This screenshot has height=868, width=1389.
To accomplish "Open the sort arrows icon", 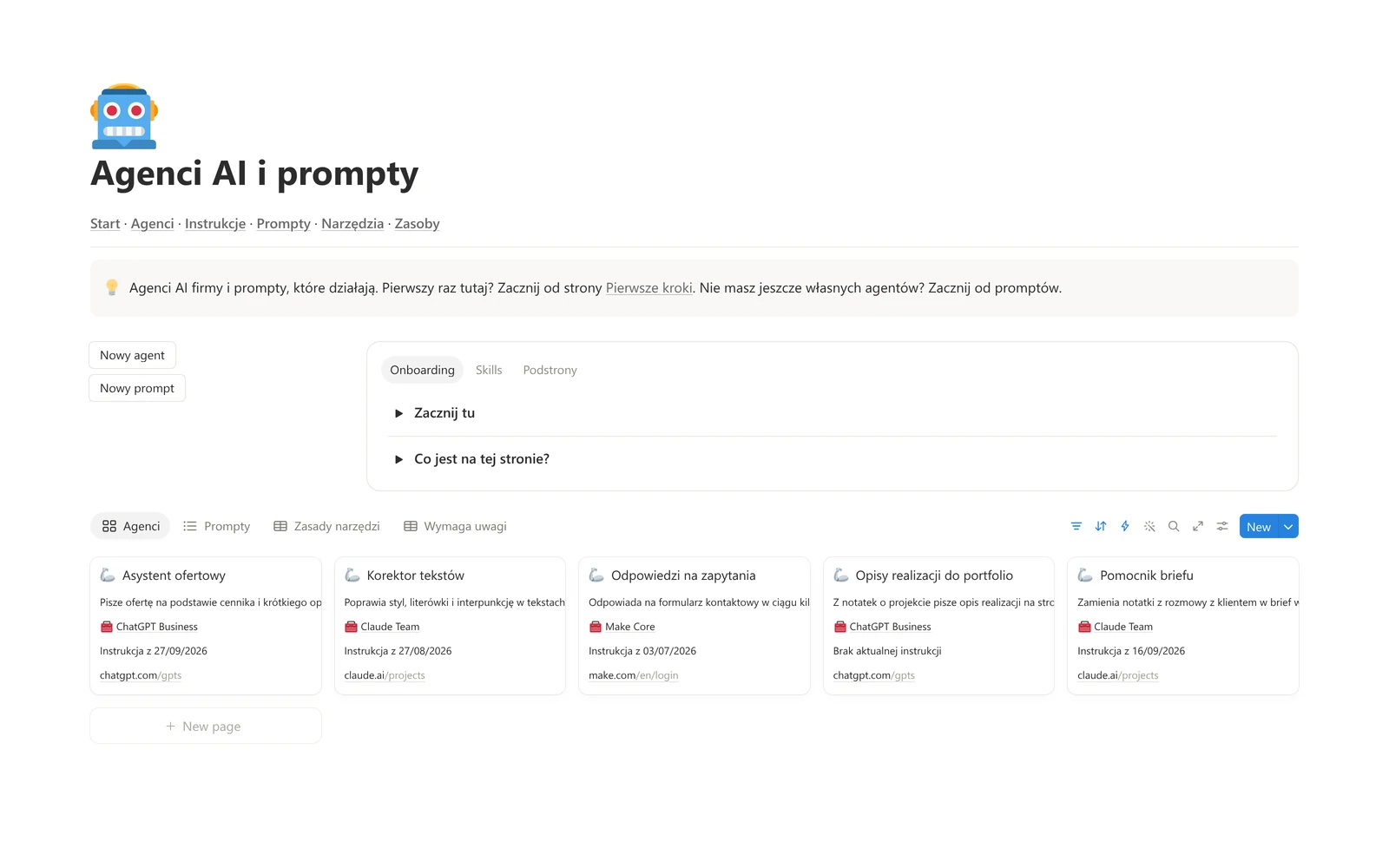I will tap(1101, 526).
